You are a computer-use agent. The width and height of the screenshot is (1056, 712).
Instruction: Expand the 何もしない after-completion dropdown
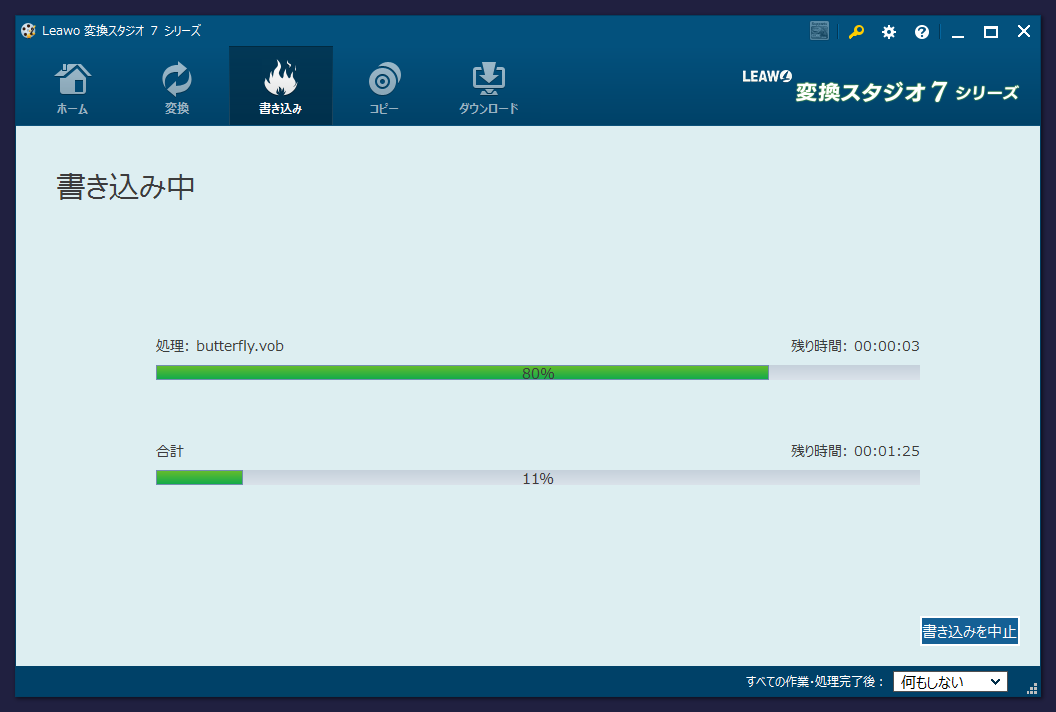[950, 682]
